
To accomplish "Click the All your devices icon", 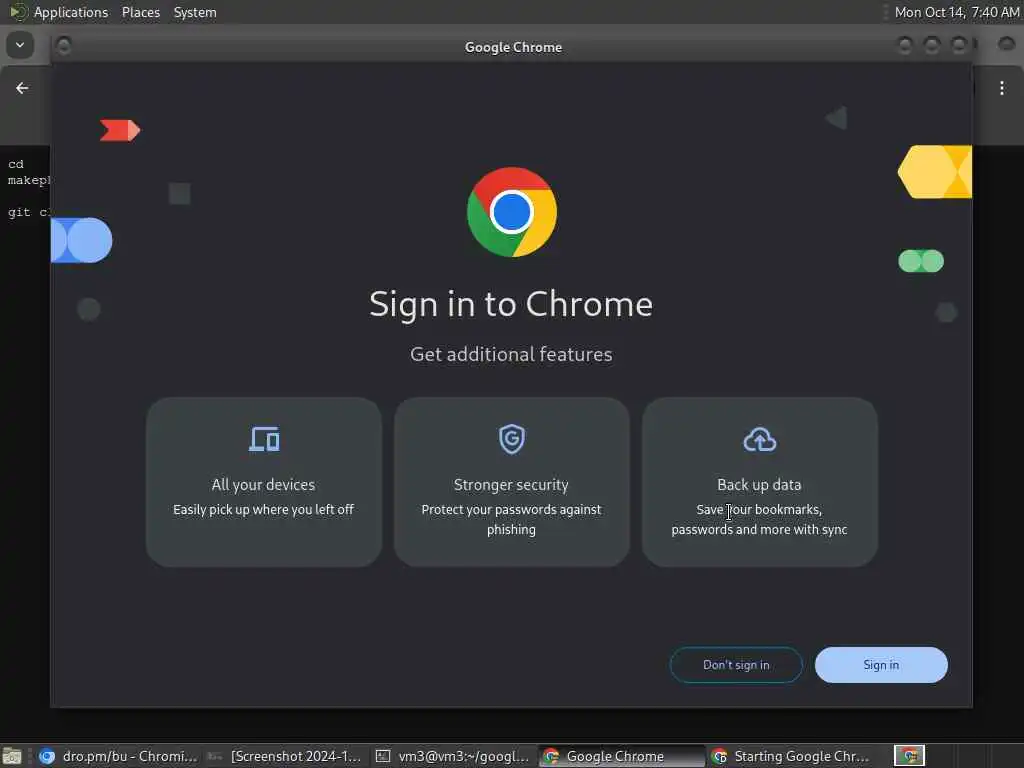I will point(264,439).
